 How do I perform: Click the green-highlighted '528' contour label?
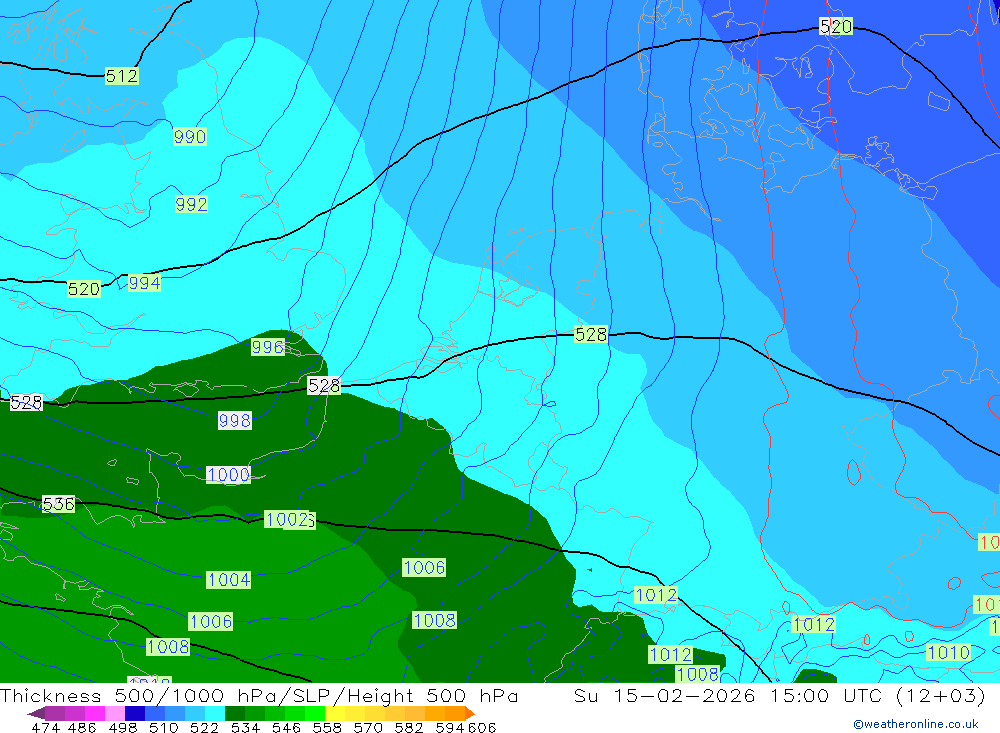[591, 334]
